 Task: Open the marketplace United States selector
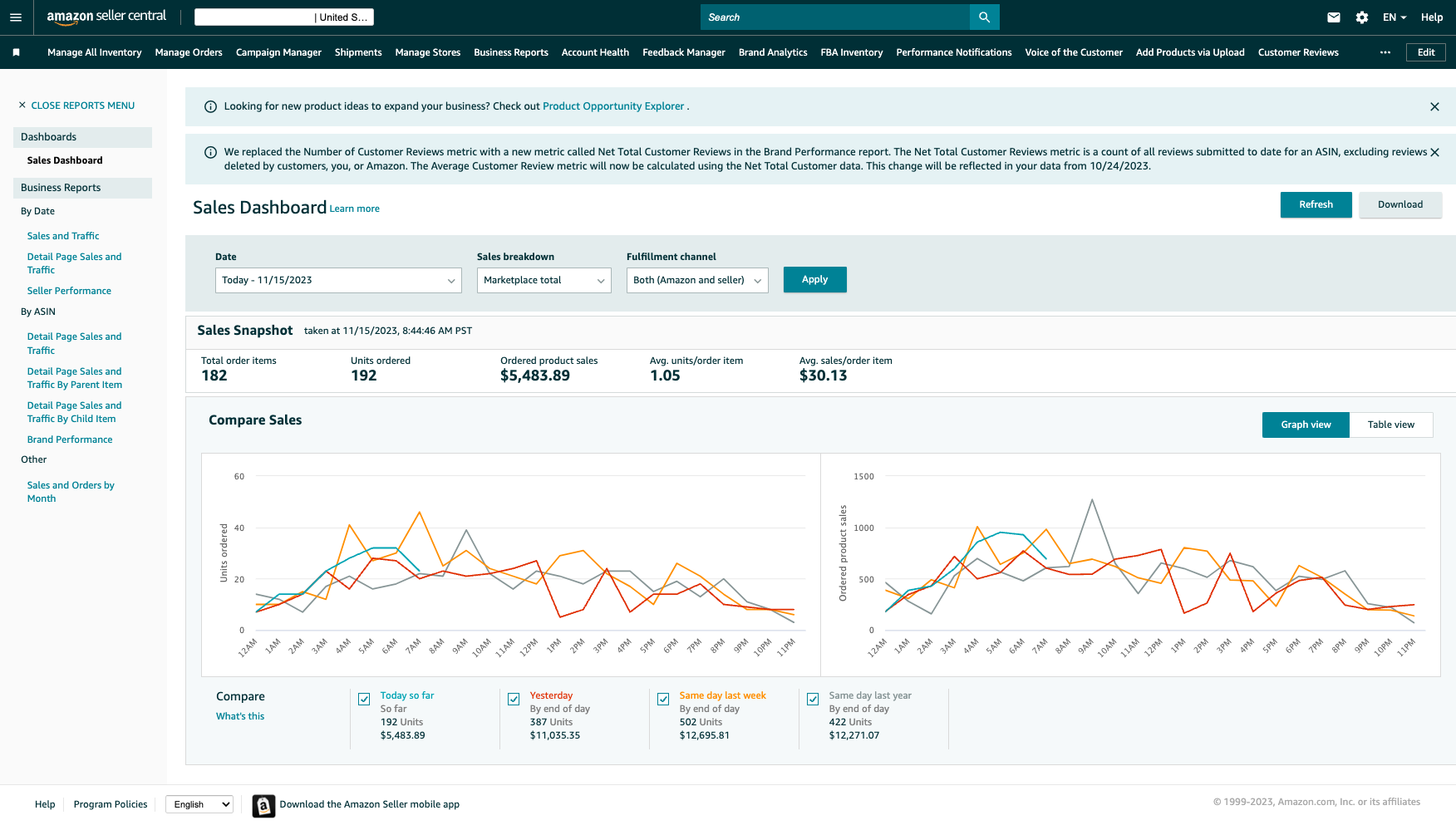tap(284, 17)
